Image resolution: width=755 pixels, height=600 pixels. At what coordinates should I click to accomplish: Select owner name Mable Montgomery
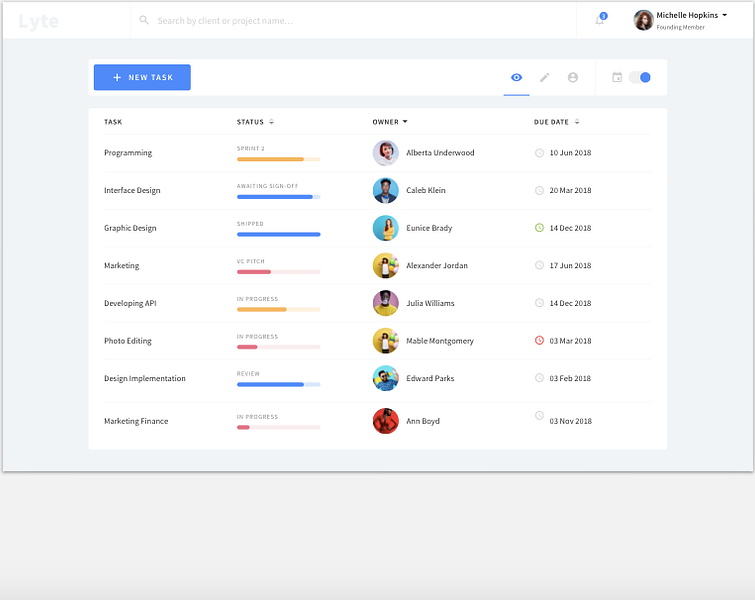(x=440, y=340)
